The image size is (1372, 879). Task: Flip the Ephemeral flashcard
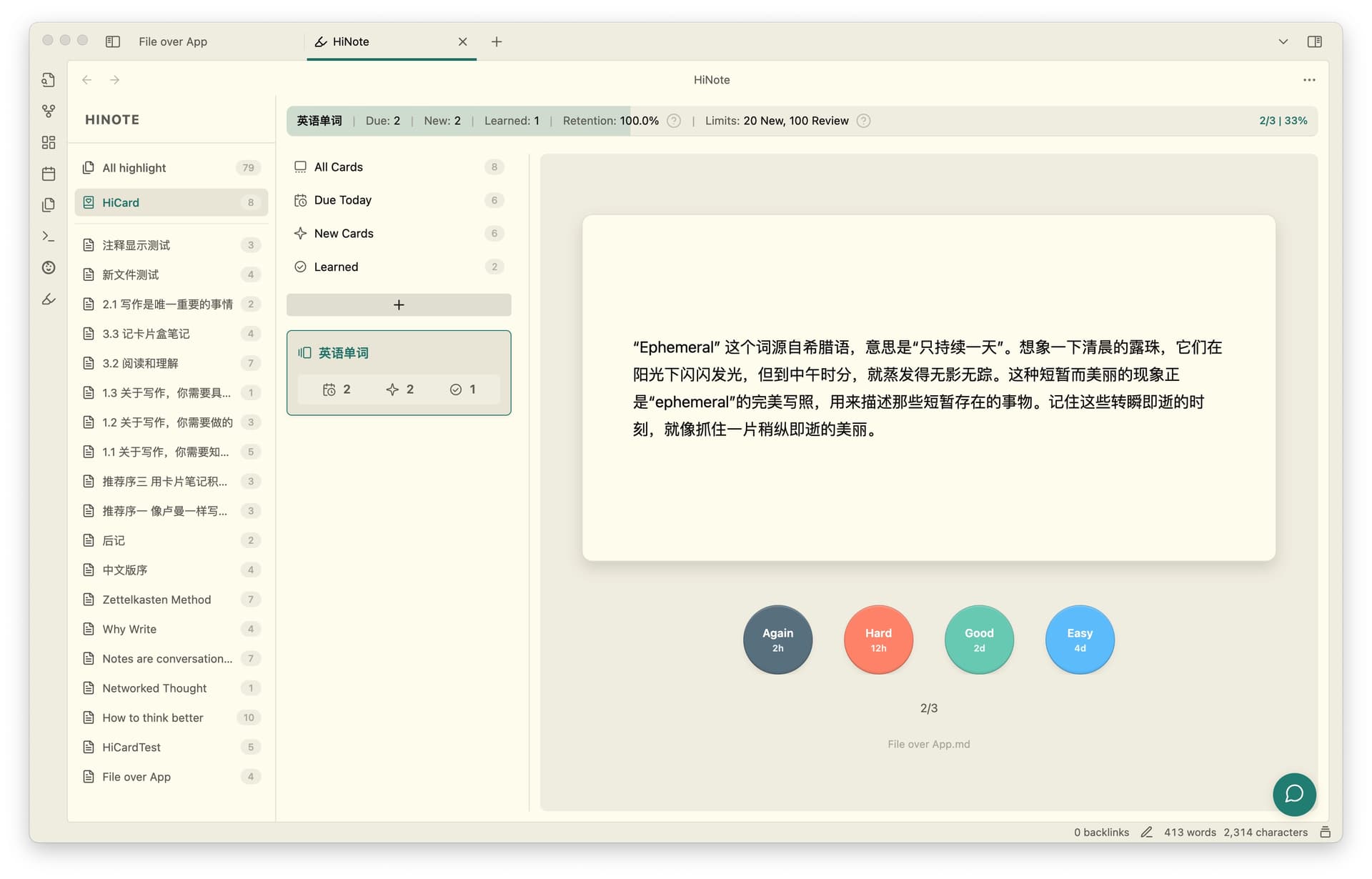(x=928, y=388)
